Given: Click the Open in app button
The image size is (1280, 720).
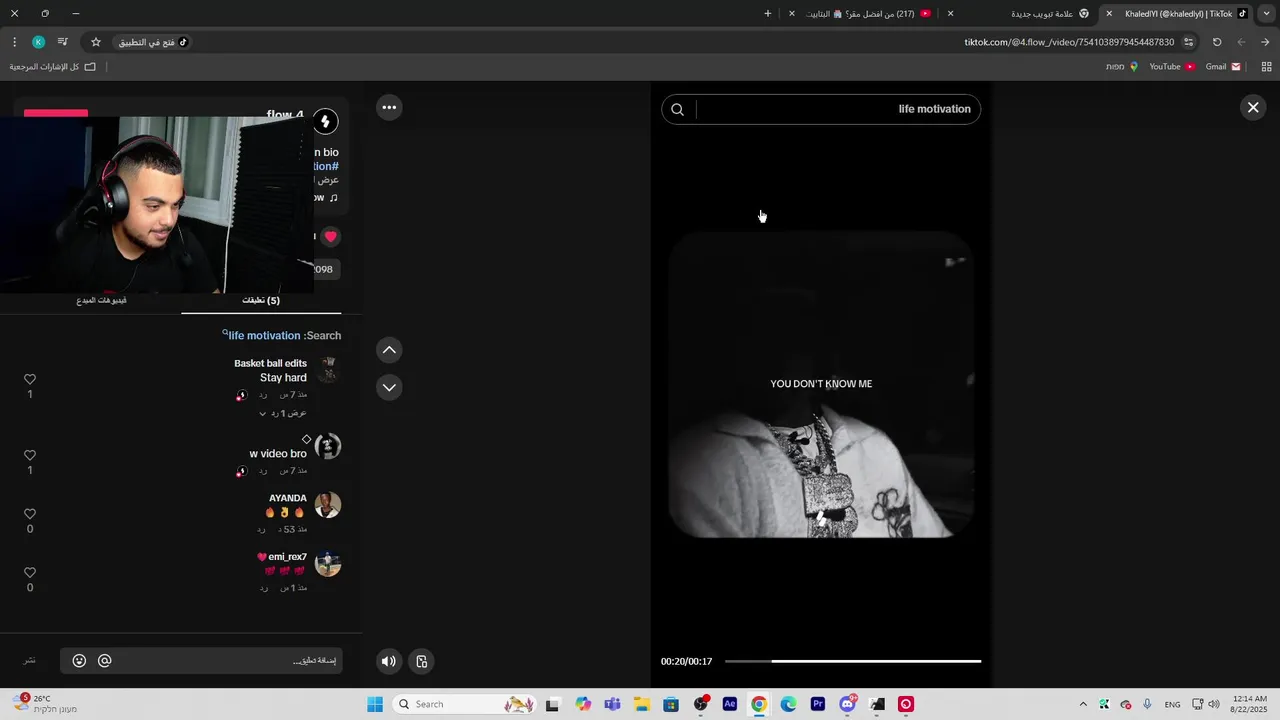Looking at the screenshot, I should pyautogui.click(x=153, y=42).
